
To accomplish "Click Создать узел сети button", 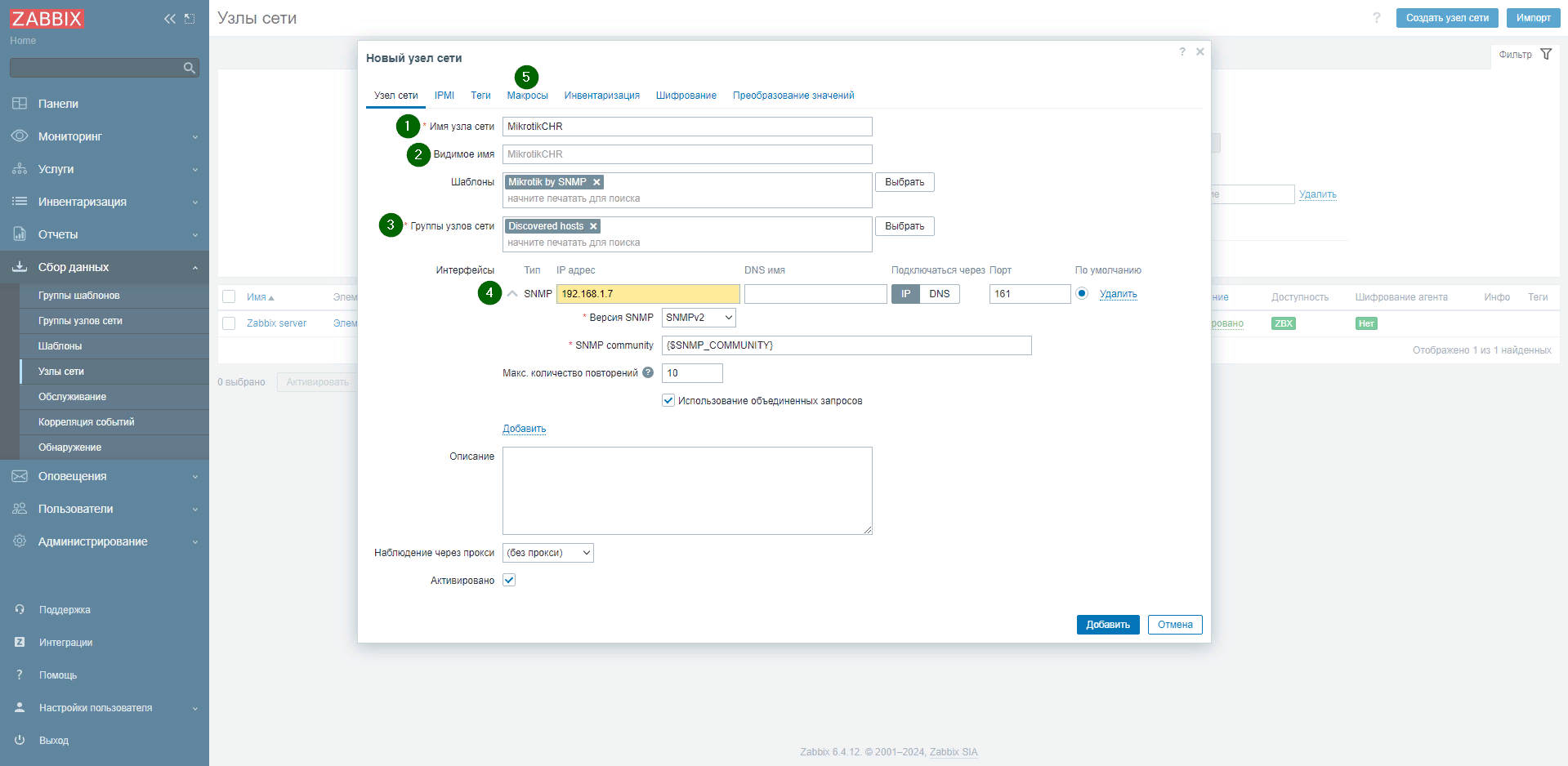I will 1447,18.
